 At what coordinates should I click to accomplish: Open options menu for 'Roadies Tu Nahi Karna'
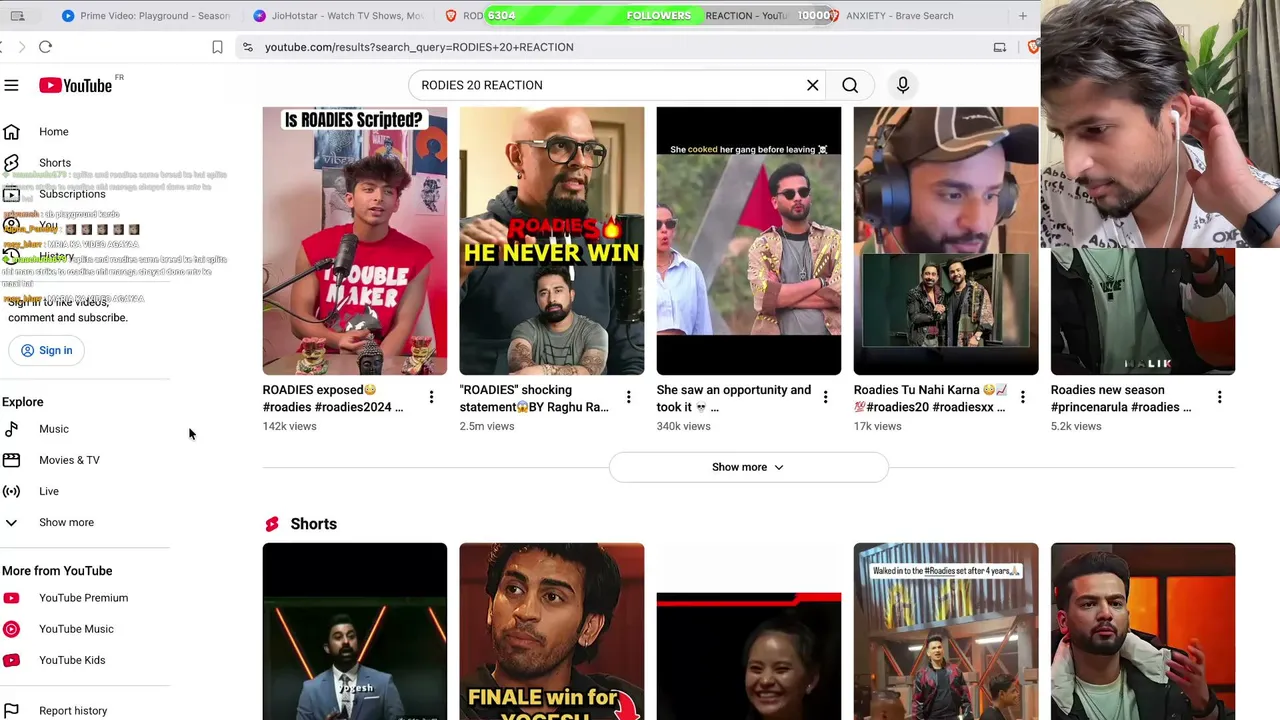click(1022, 397)
